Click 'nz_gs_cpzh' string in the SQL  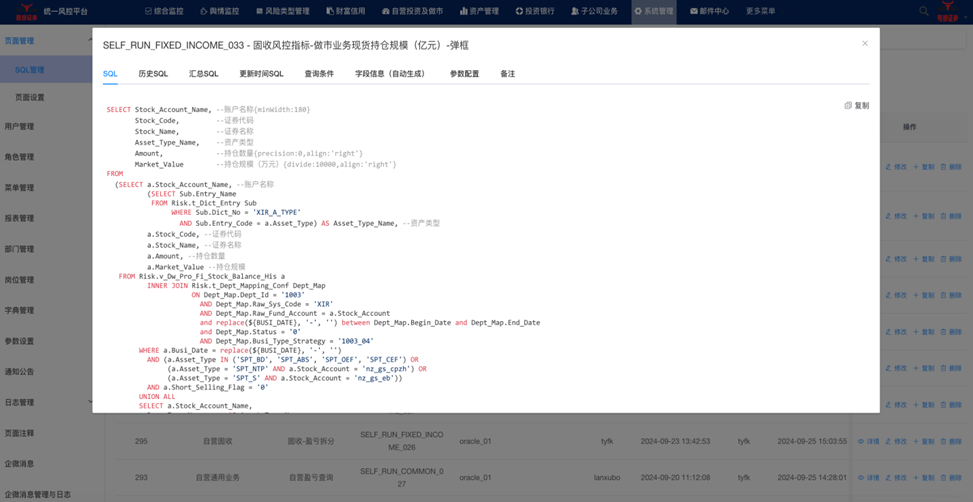(x=386, y=369)
